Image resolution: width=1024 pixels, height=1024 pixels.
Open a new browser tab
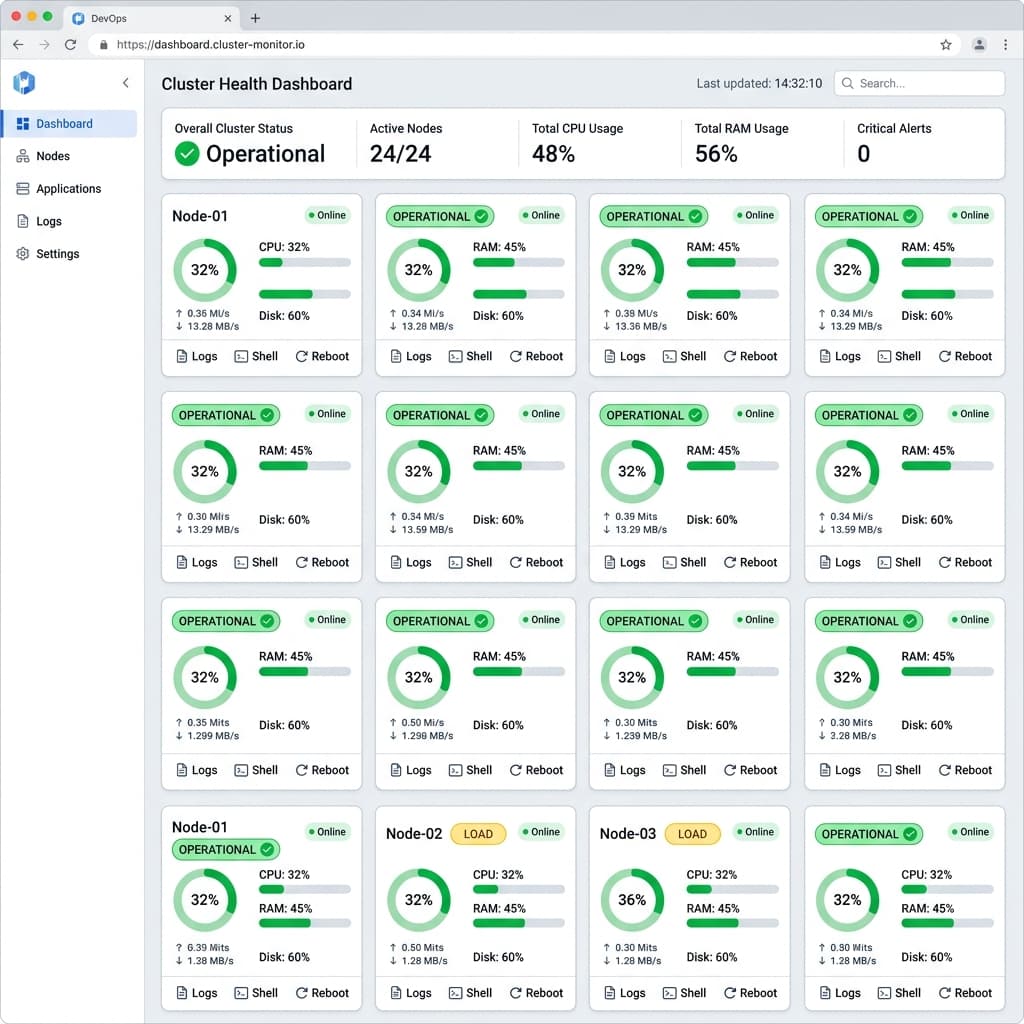click(255, 18)
